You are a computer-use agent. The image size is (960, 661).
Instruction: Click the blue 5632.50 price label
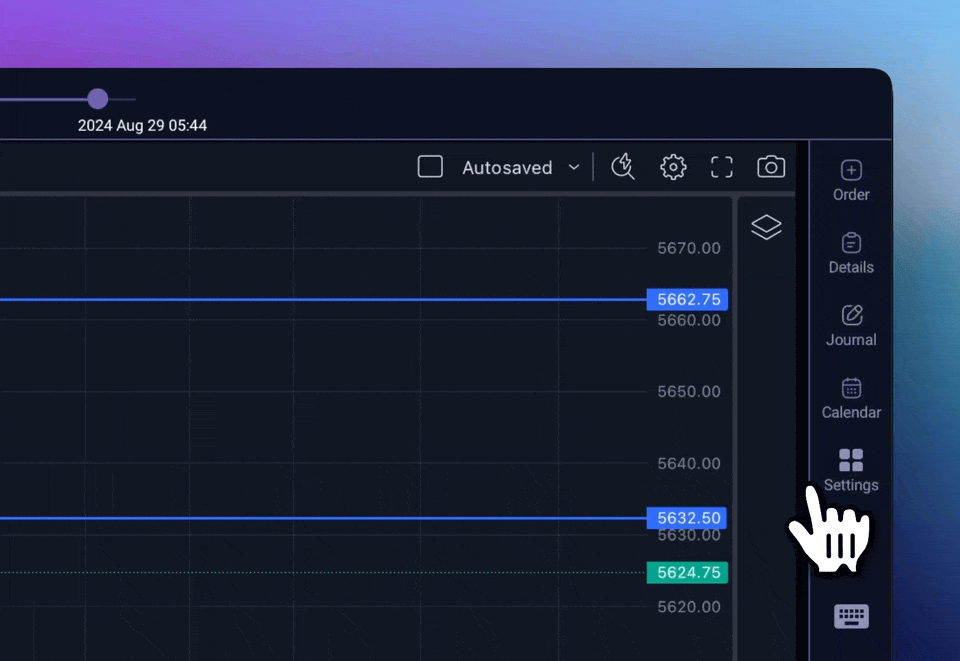click(x=687, y=518)
